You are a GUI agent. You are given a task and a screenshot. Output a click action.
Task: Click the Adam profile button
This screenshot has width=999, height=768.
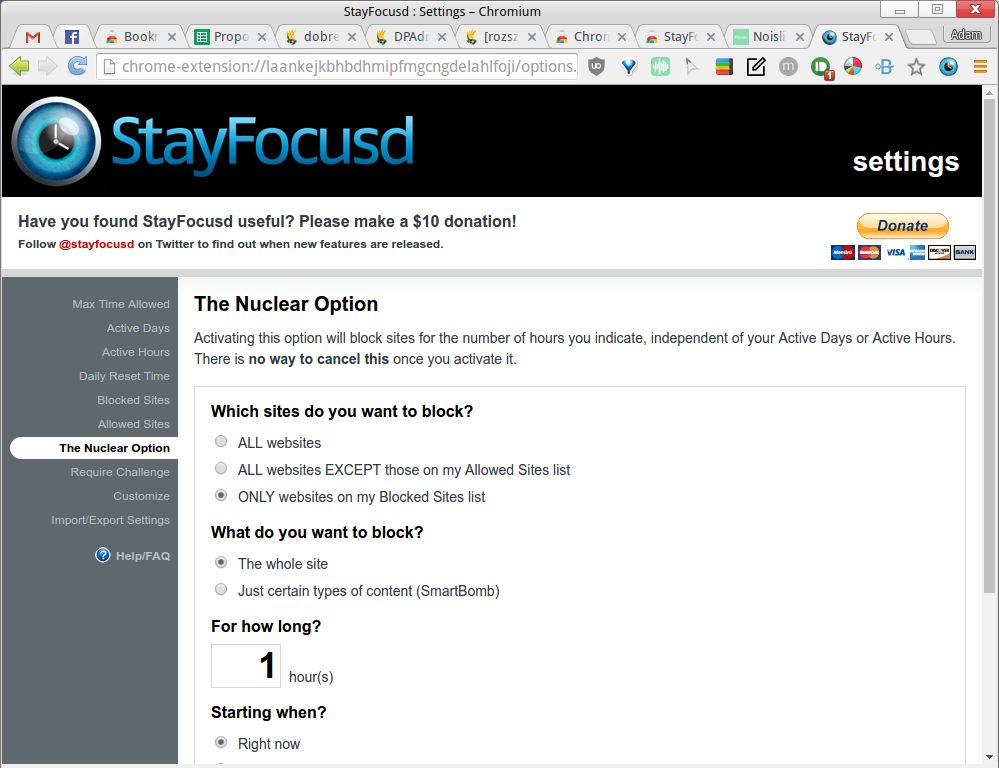[966, 34]
